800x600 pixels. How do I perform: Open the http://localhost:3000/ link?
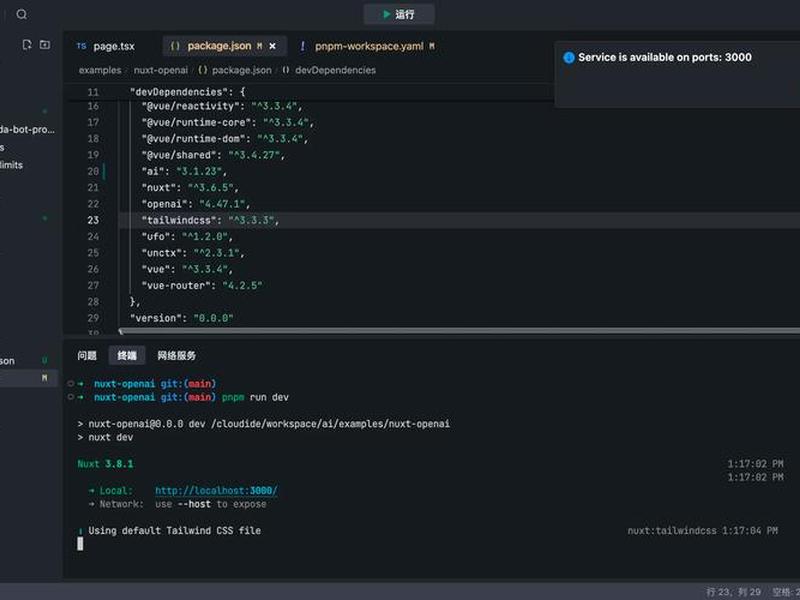click(216, 491)
